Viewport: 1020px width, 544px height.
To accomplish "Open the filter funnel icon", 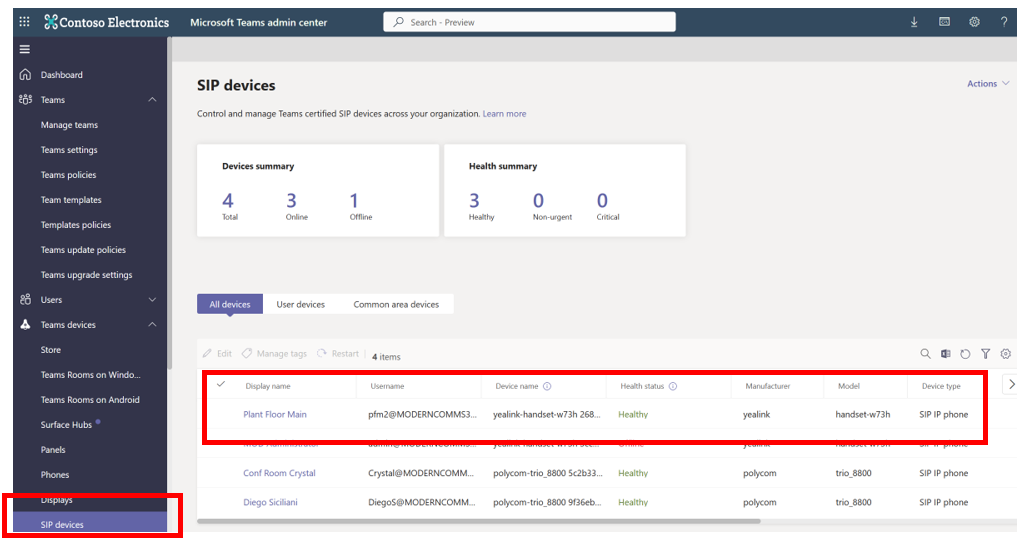I will (x=986, y=353).
